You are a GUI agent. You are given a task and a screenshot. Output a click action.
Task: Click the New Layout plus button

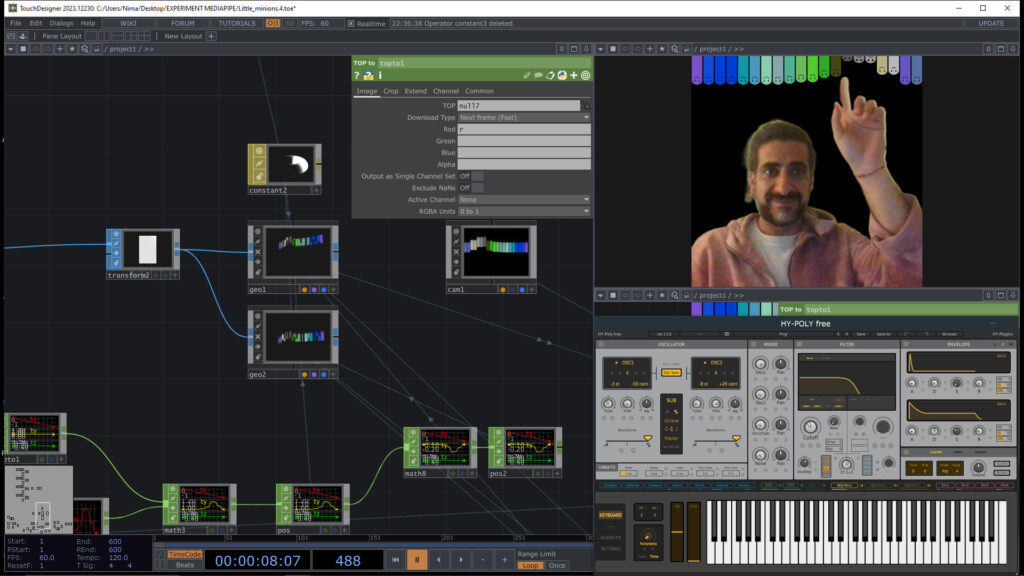point(211,36)
